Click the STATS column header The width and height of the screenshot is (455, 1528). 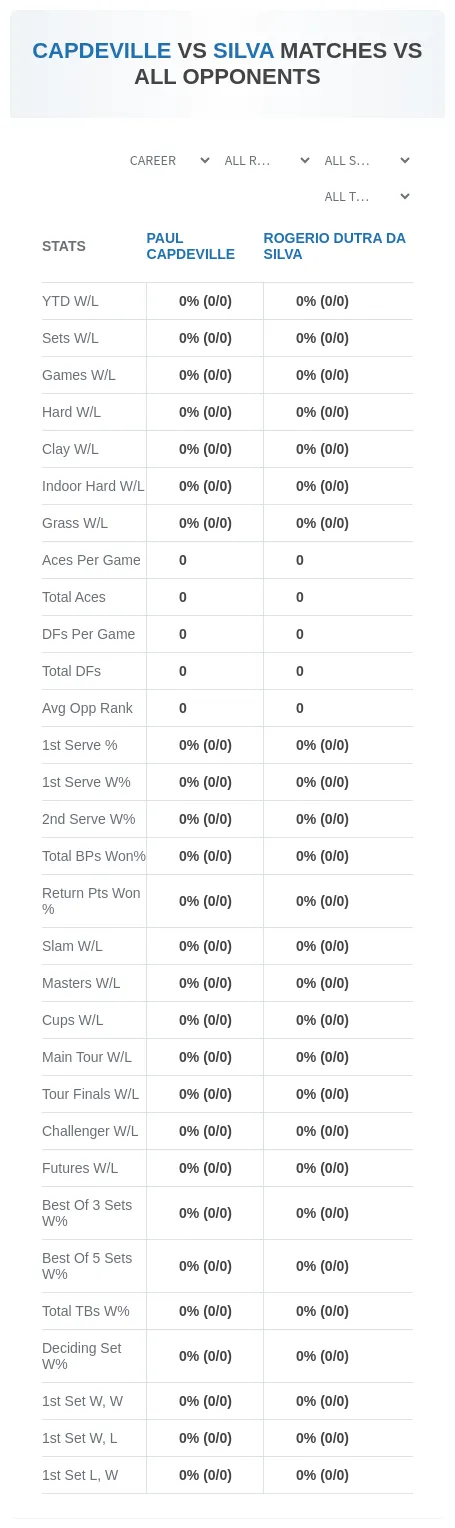(64, 246)
